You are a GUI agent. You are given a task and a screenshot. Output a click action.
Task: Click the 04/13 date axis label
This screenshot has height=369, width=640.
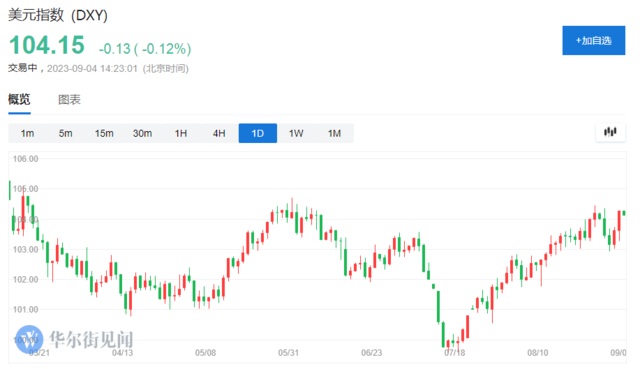click(122, 353)
